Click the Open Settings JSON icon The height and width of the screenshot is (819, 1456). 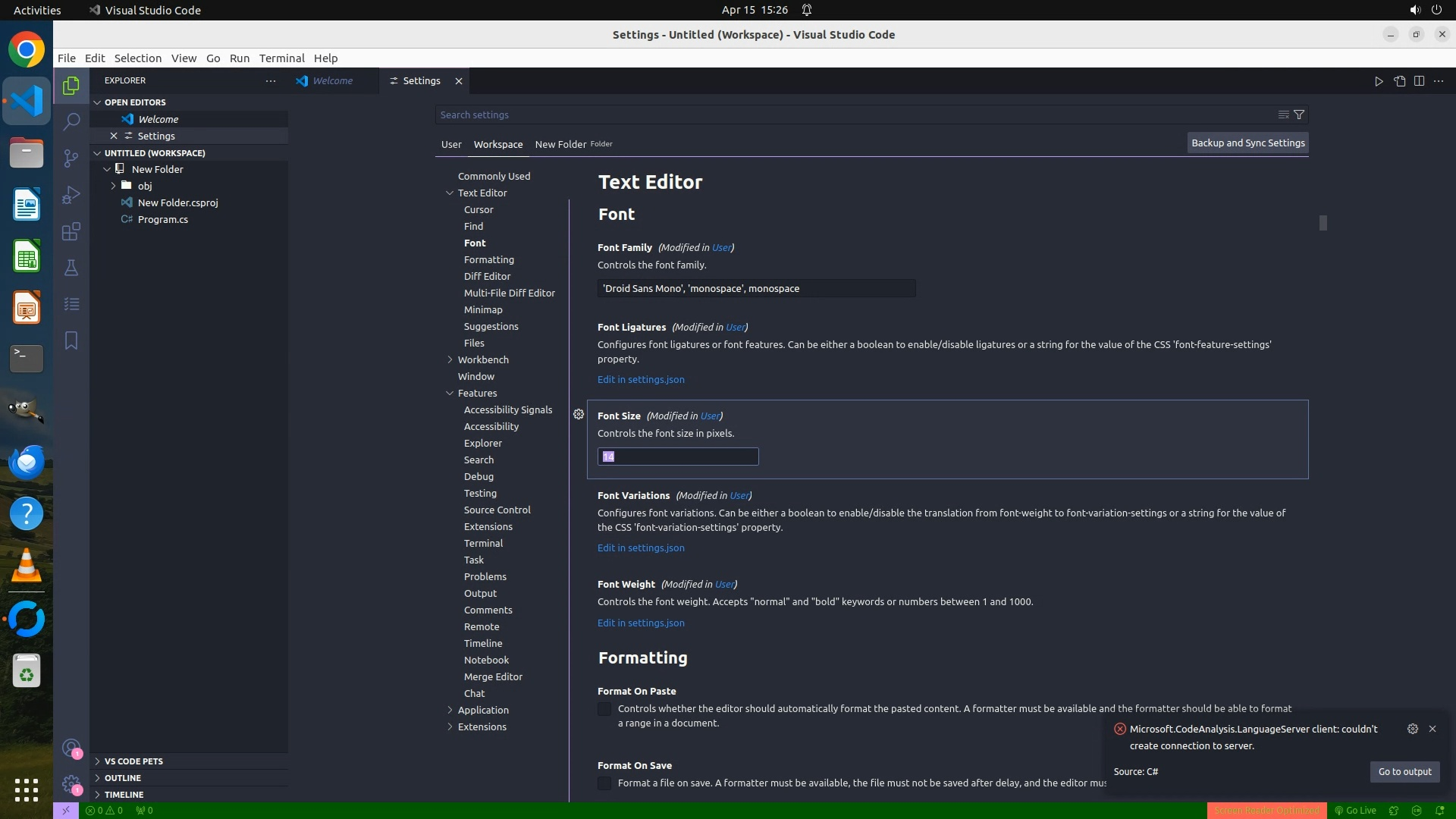click(1399, 81)
